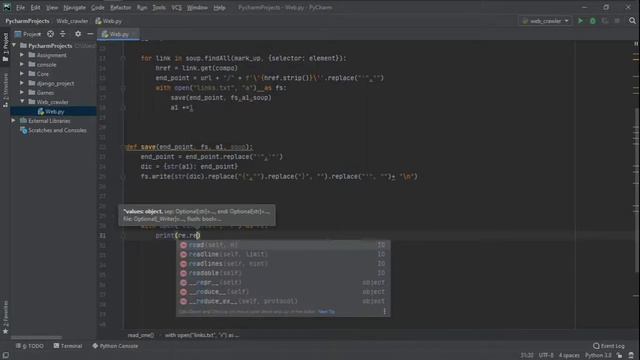The width and height of the screenshot is (640, 360).
Task: Collapse the PycharmProjects root folder
Action: tap(14, 45)
